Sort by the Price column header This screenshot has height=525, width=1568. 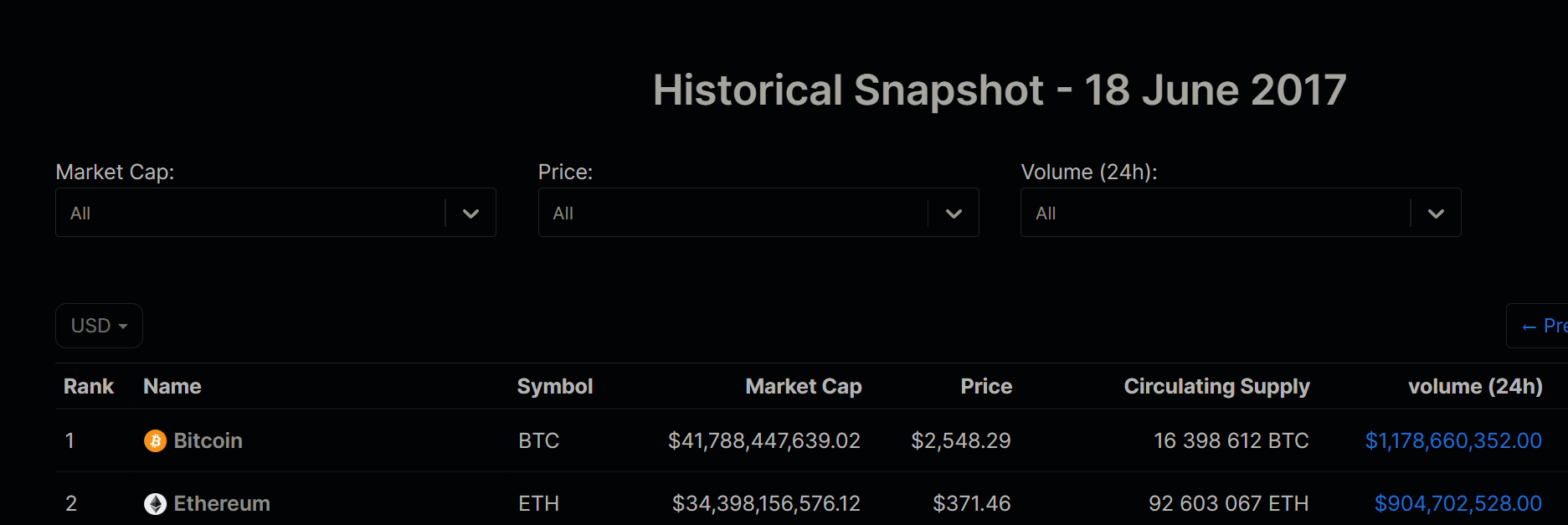[986, 386]
